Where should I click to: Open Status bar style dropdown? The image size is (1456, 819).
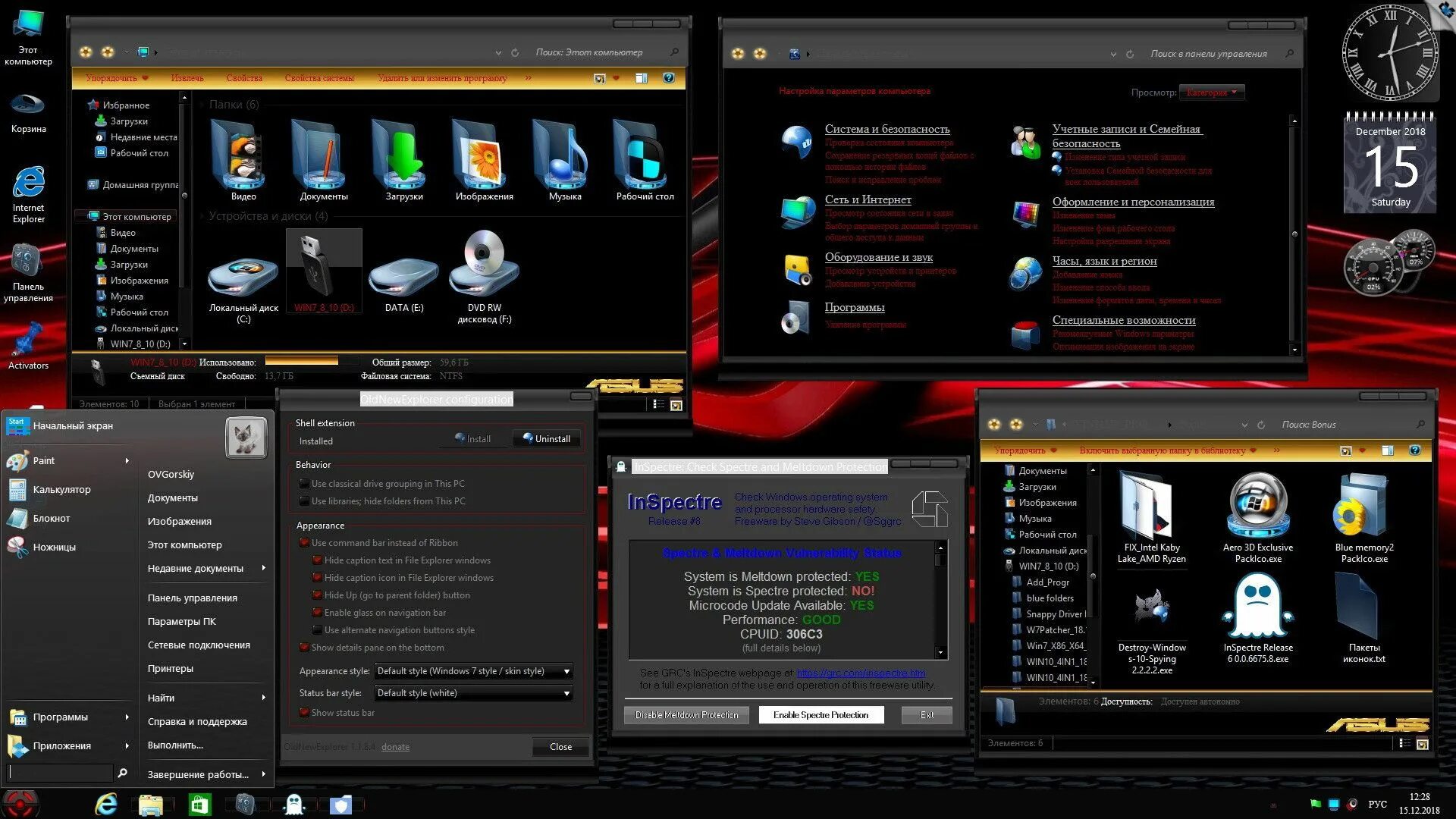tap(473, 693)
